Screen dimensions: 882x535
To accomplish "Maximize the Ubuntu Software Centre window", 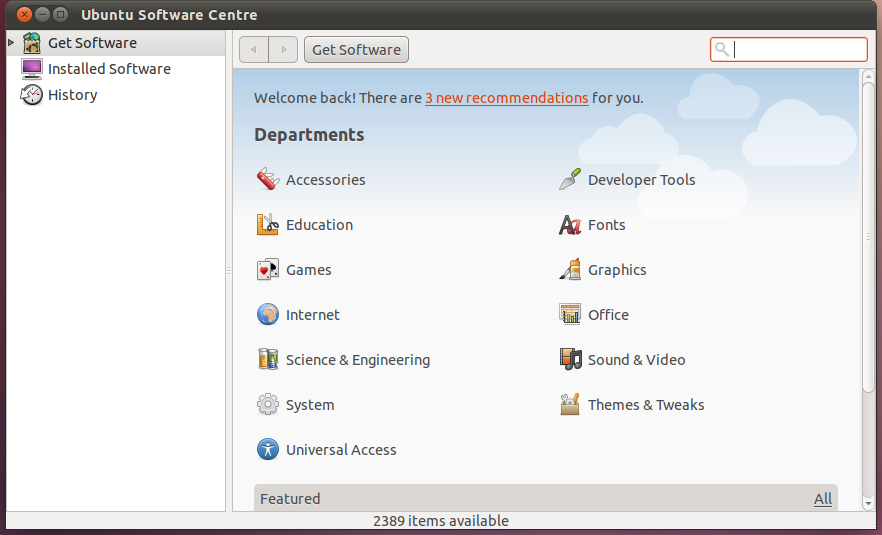I will click(60, 14).
